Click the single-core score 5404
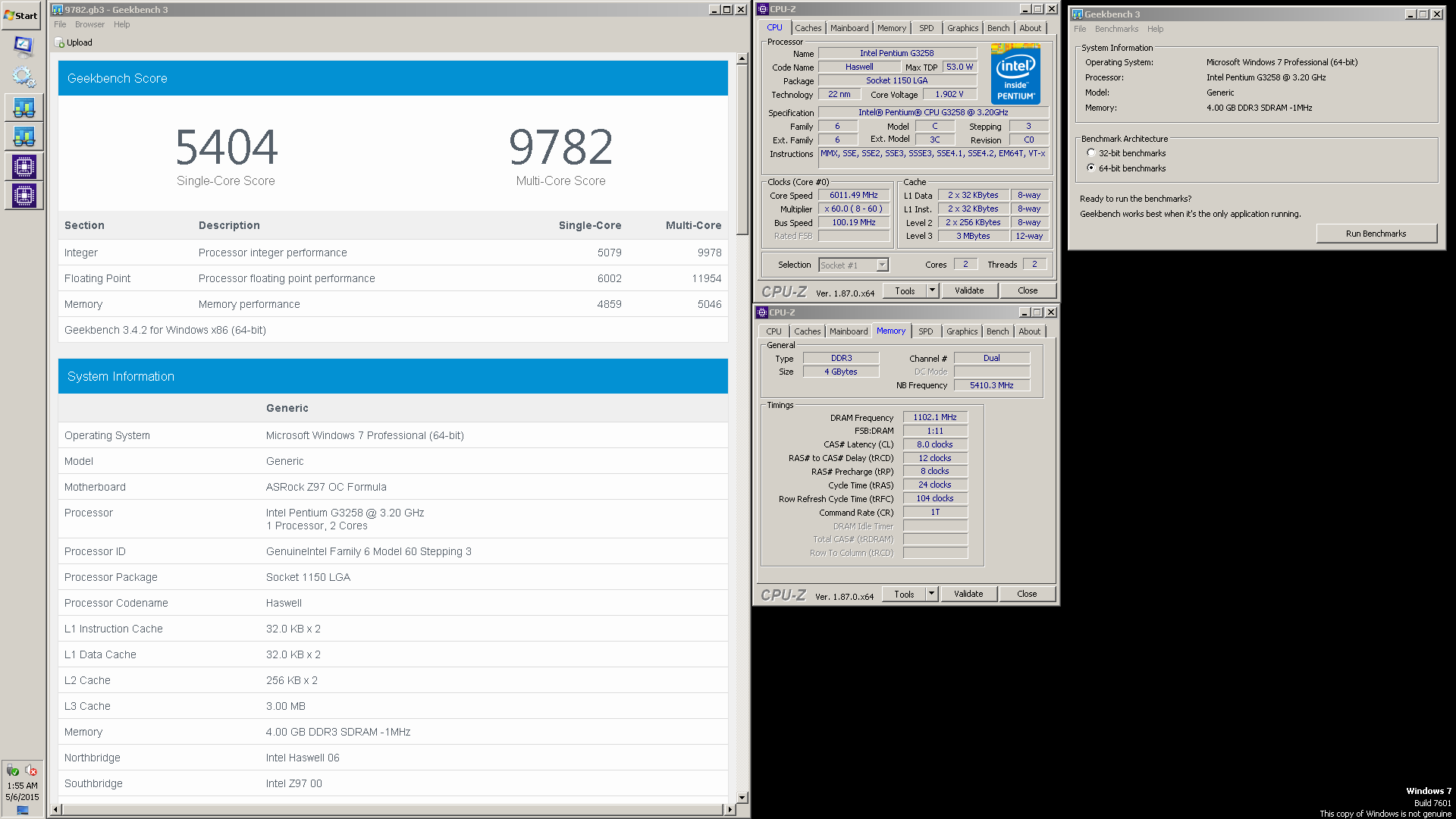This screenshot has height=819, width=1456. pyautogui.click(x=226, y=146)
